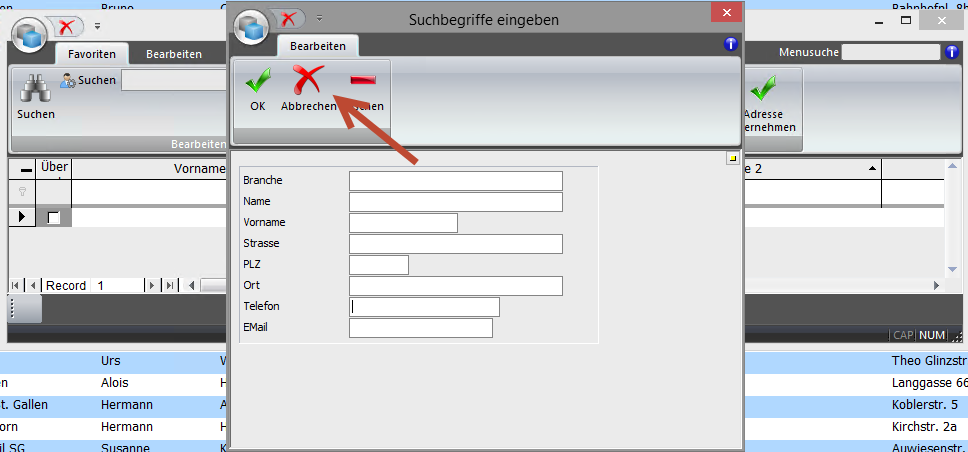Go to next record in navigator
This screenshot has width=968, height=452.
click(152, 286)
